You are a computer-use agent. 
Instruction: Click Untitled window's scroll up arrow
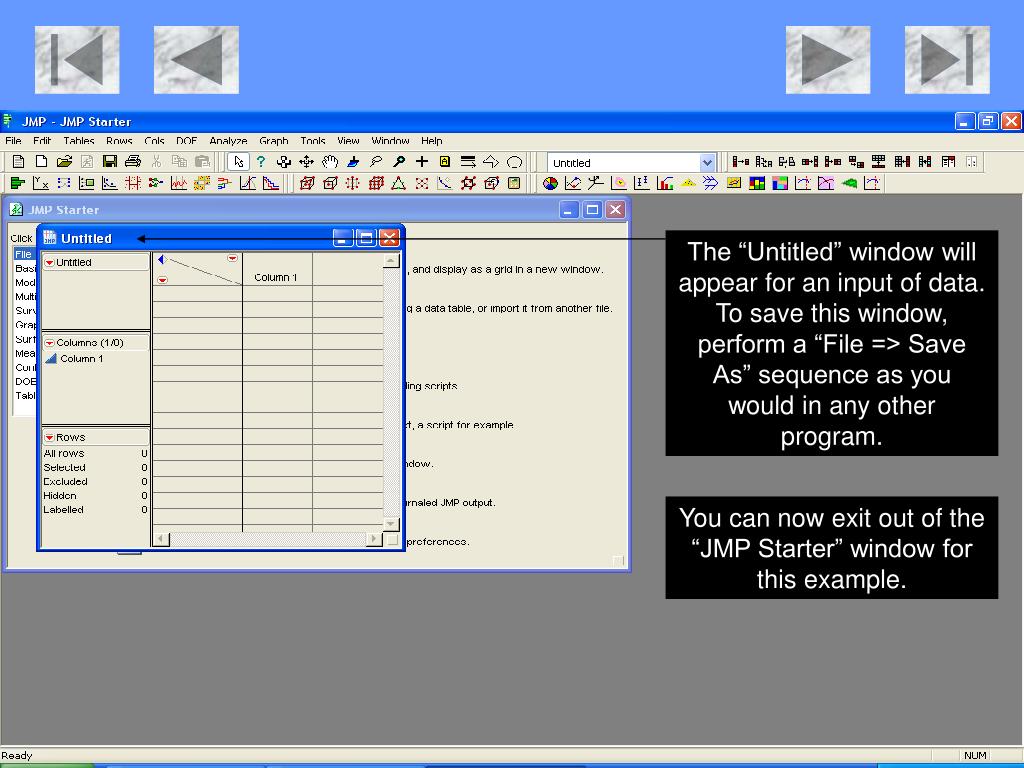391,261
